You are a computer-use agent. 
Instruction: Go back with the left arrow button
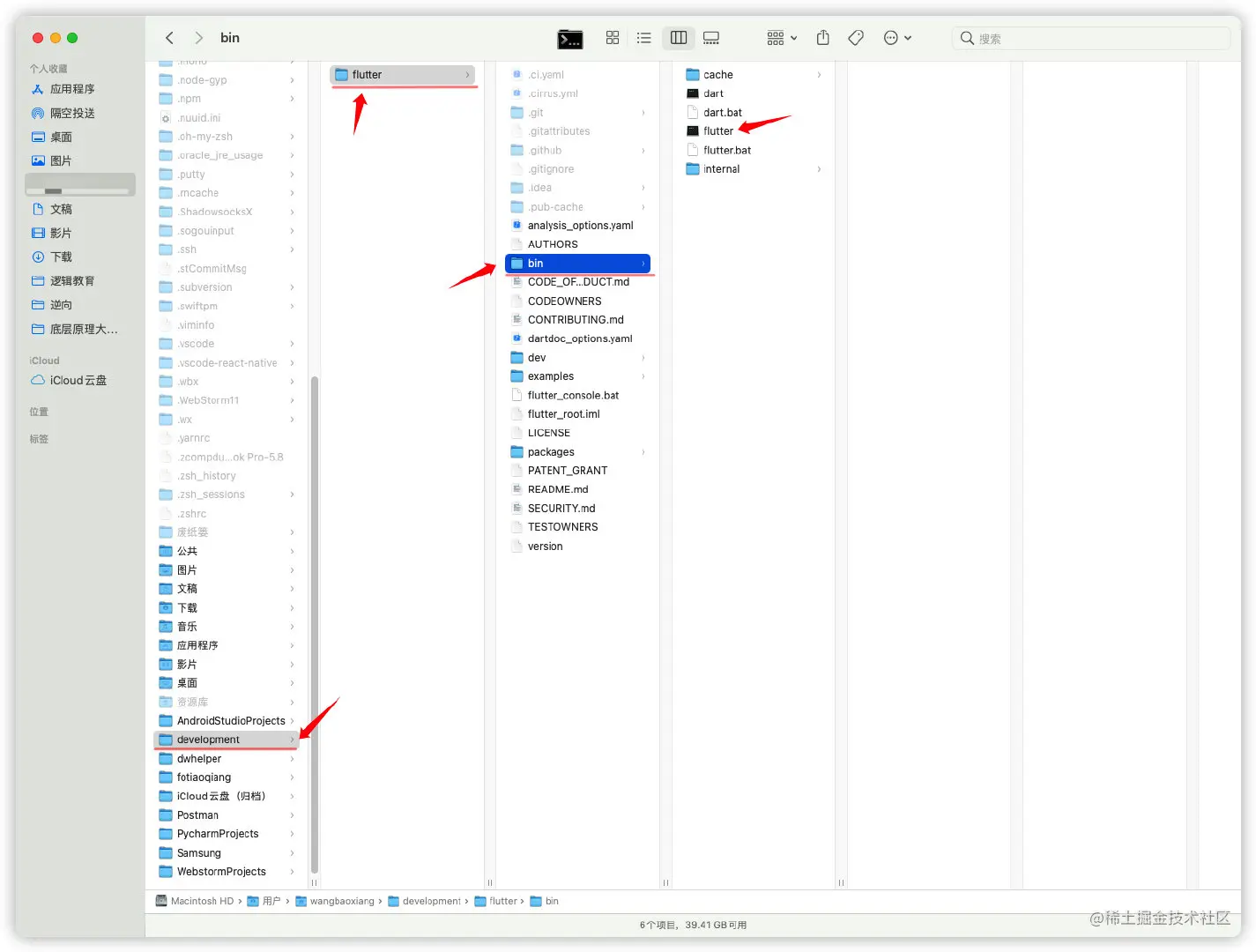170,38
